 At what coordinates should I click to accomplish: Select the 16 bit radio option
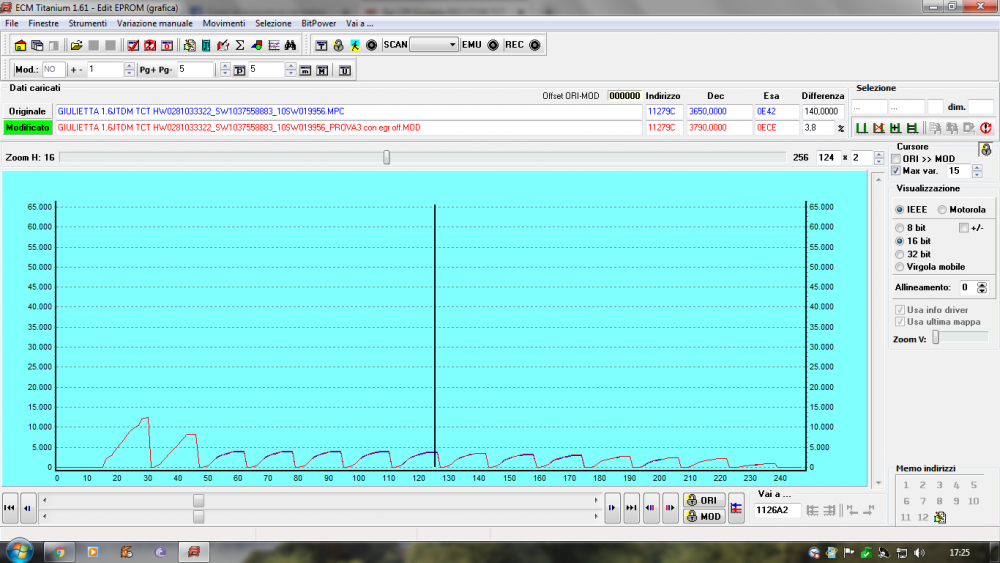pyautogui.click(x=899, y=241)
